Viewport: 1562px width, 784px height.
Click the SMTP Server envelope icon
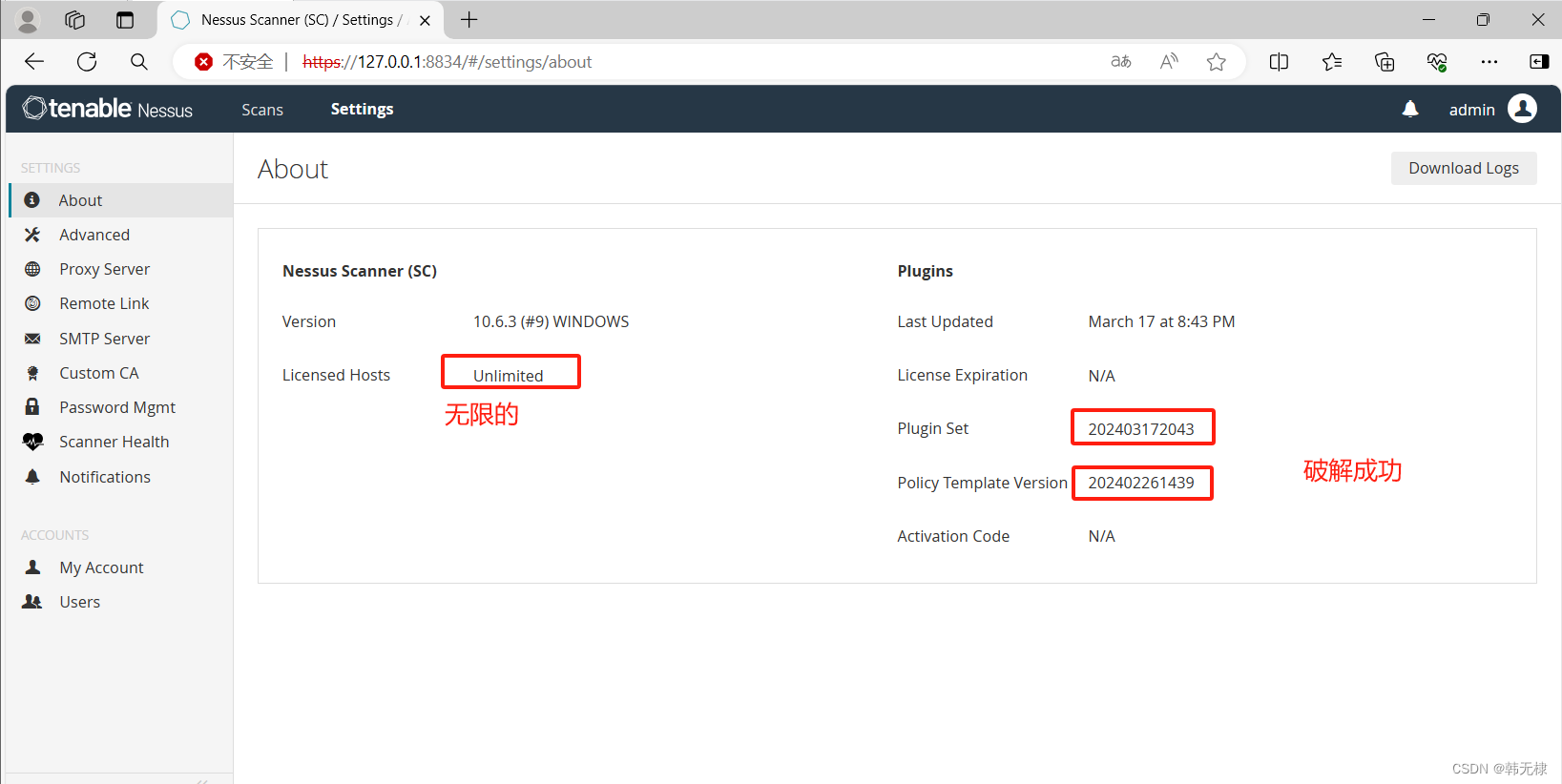coord(32,339)
